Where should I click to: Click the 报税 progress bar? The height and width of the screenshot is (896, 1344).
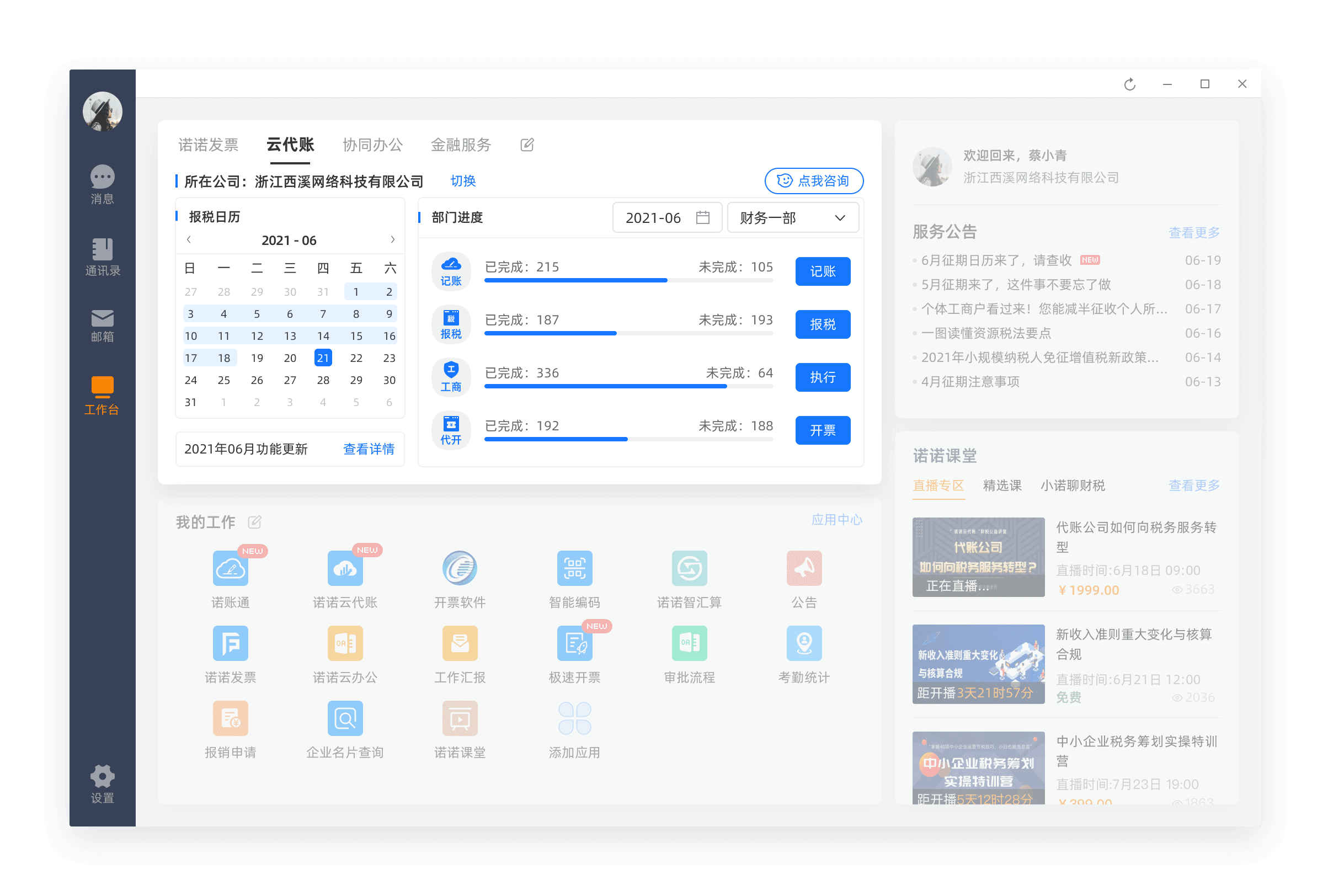pyautogui.click(x=628, y=333)
